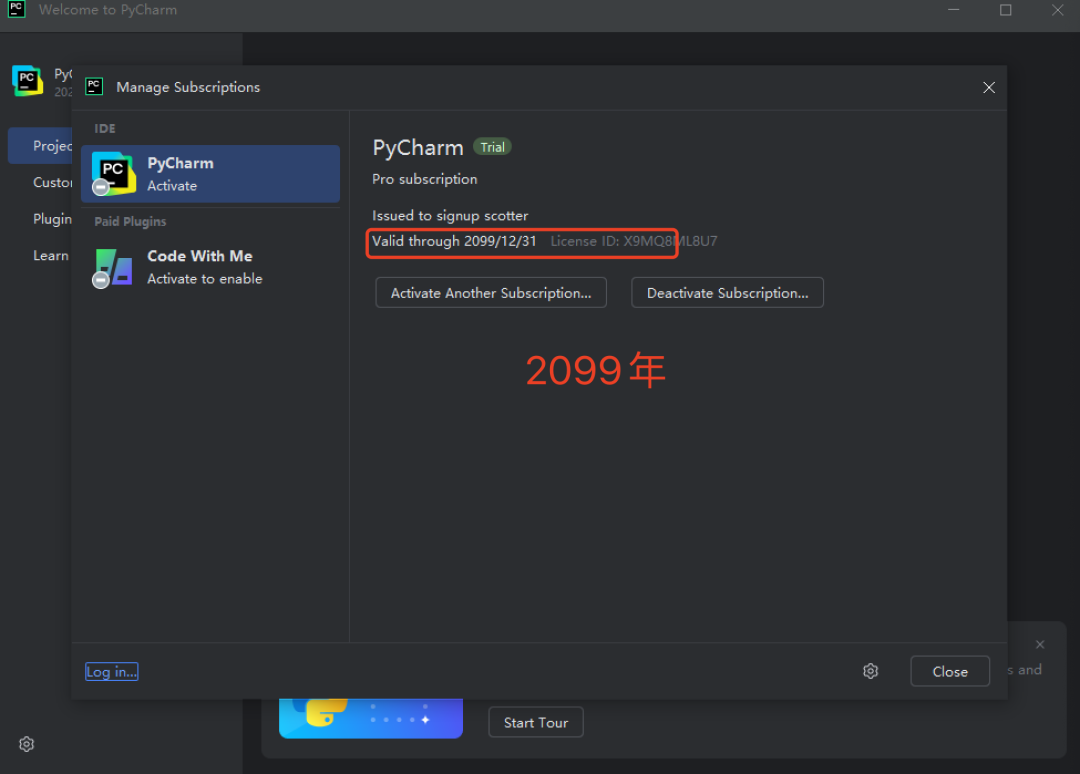Click 'Issued to signup scotter' text

(450, 216)
